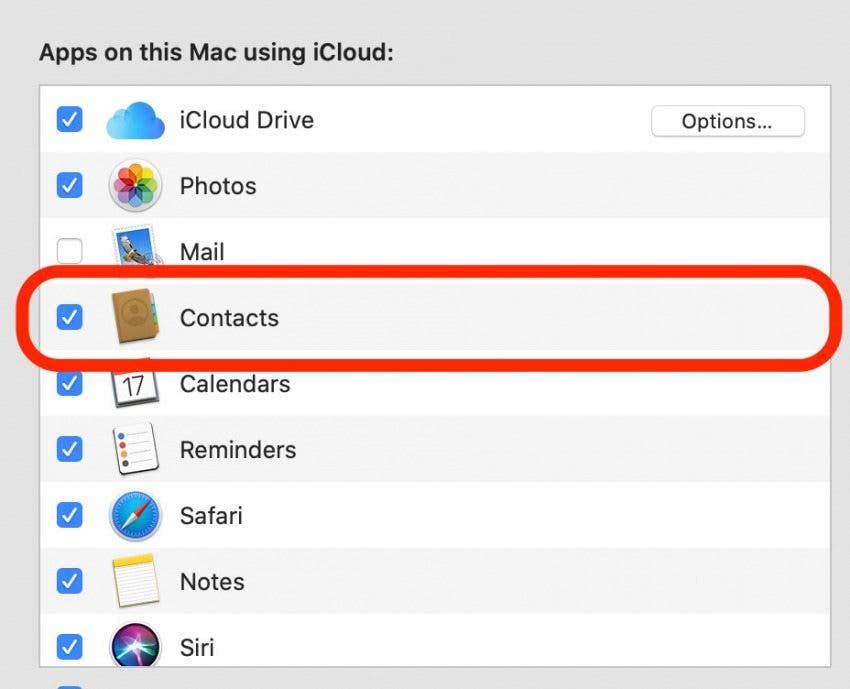Select the Contacts text label
The height and width of the screenshot is (689, 850).
pos(229,318)
